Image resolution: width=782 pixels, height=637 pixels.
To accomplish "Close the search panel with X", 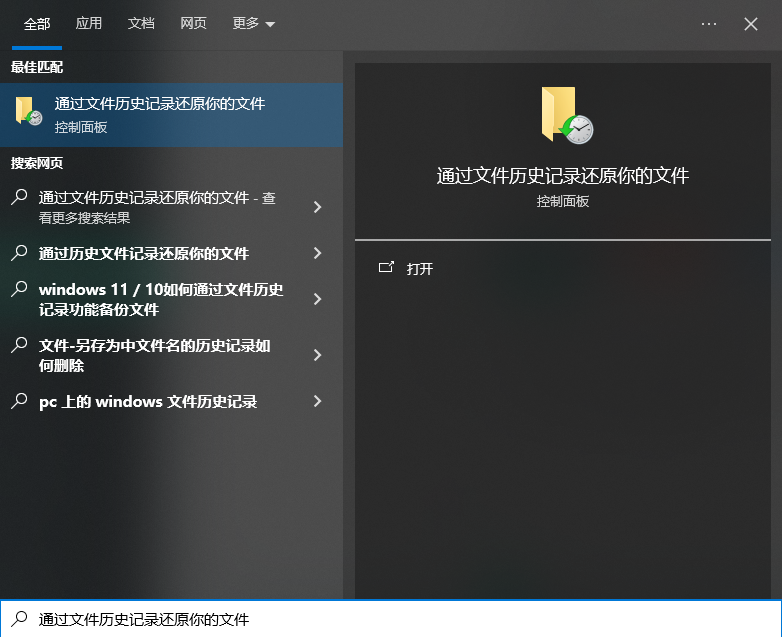I will [x=751, y=24].
